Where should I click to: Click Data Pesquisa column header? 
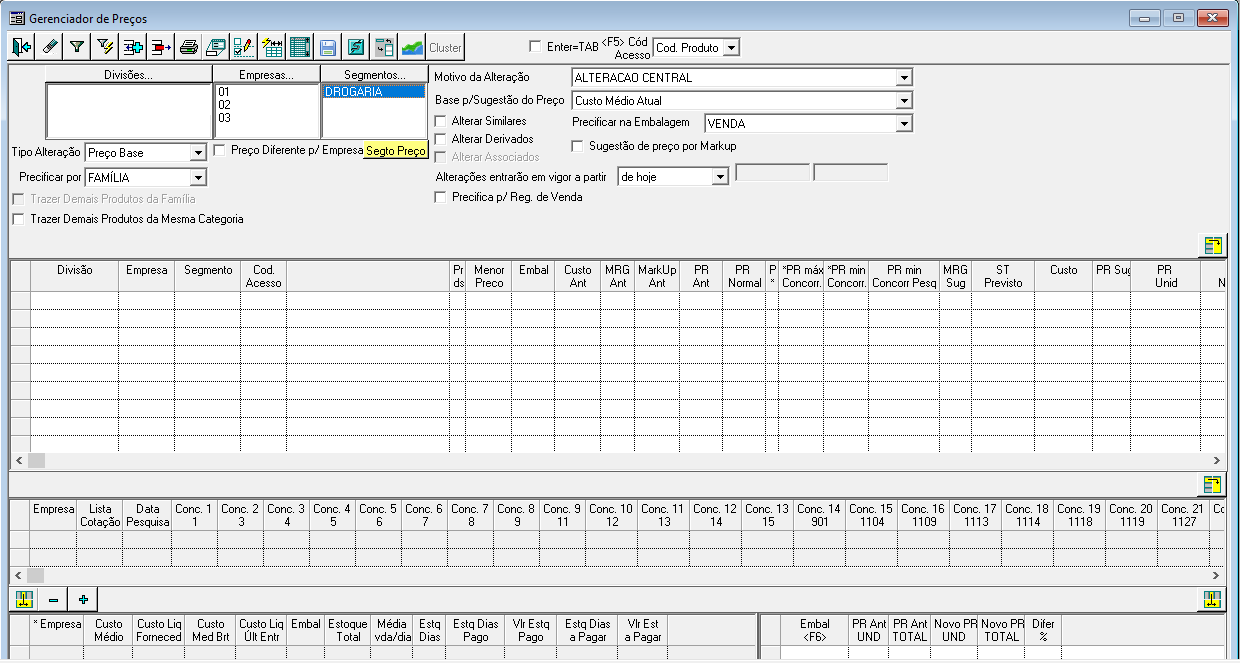[x=147, y=515]
